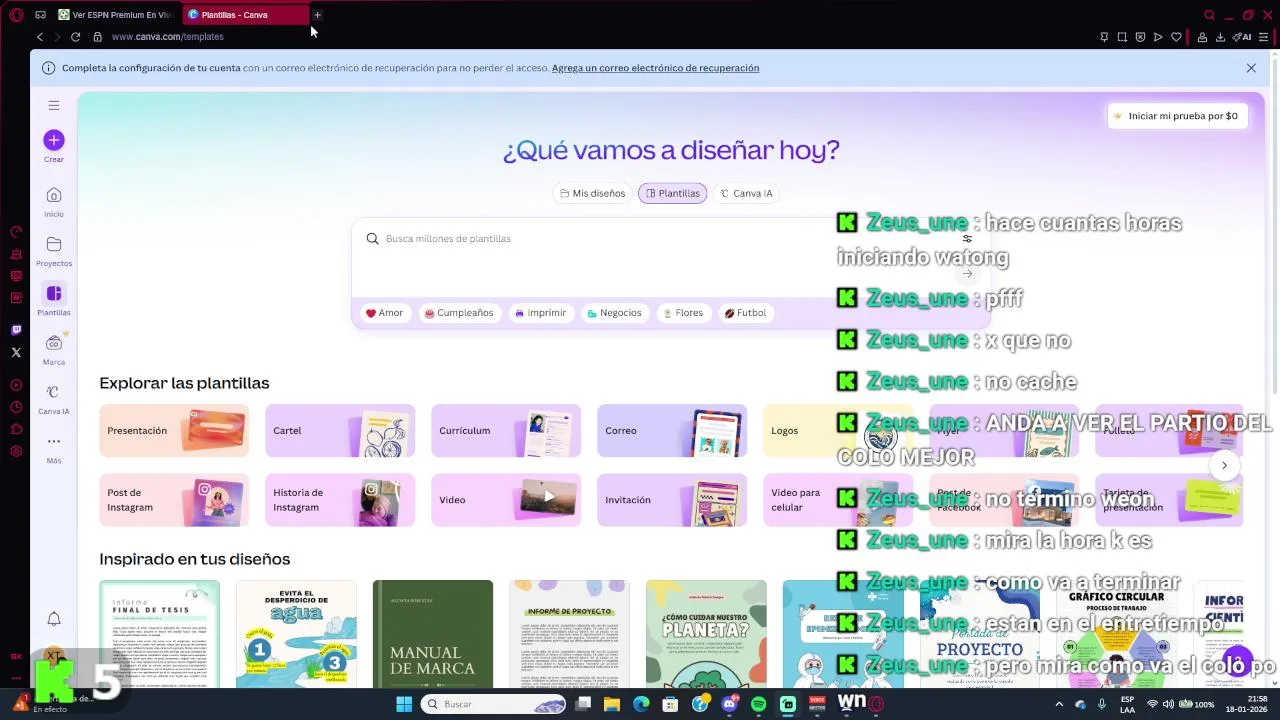This screenshot has width=1280, height=720.
Task: Click the Opera GX logo menu
Action: 16,15
